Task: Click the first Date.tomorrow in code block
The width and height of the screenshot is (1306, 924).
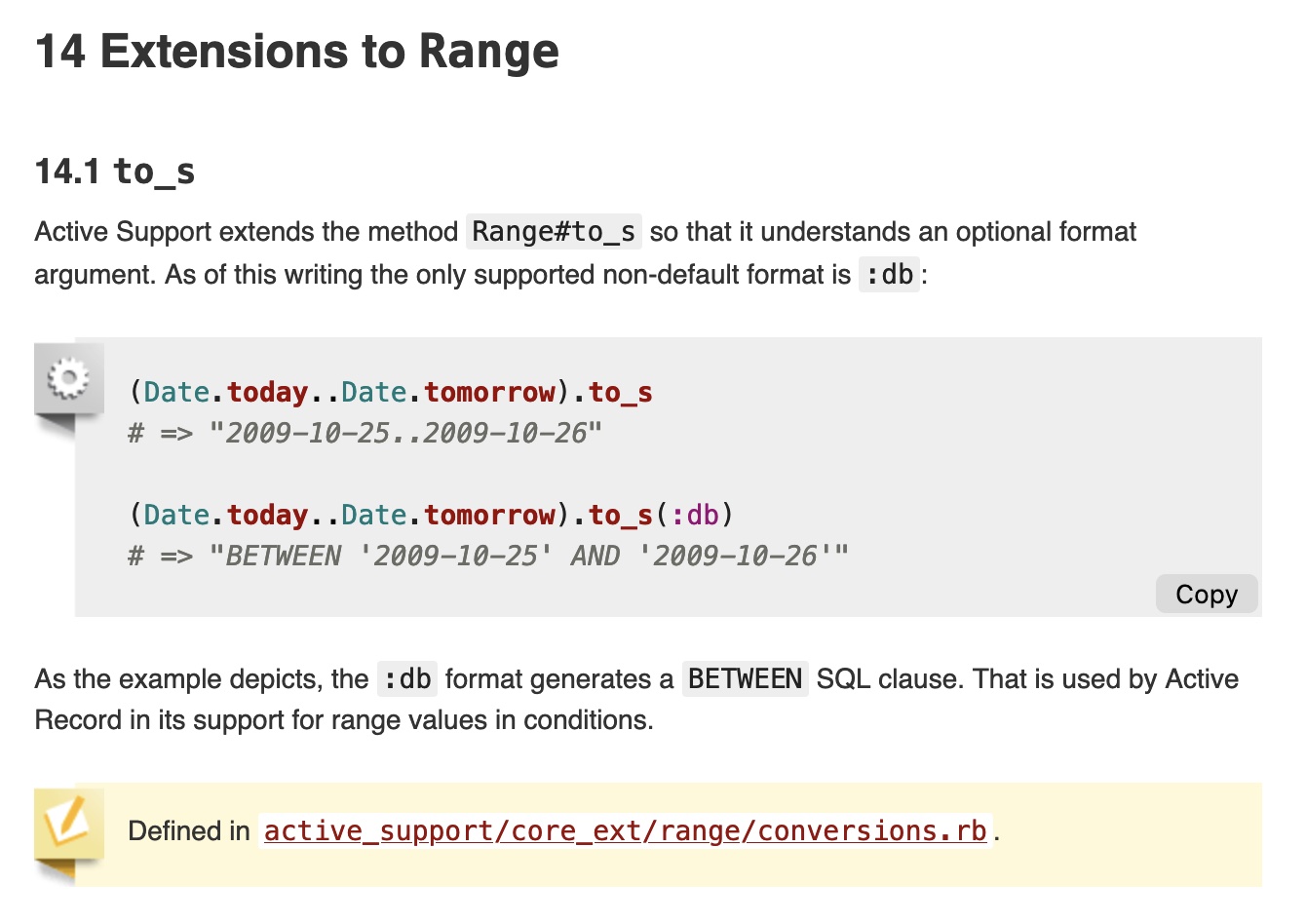Action: (x=448, y=392)
